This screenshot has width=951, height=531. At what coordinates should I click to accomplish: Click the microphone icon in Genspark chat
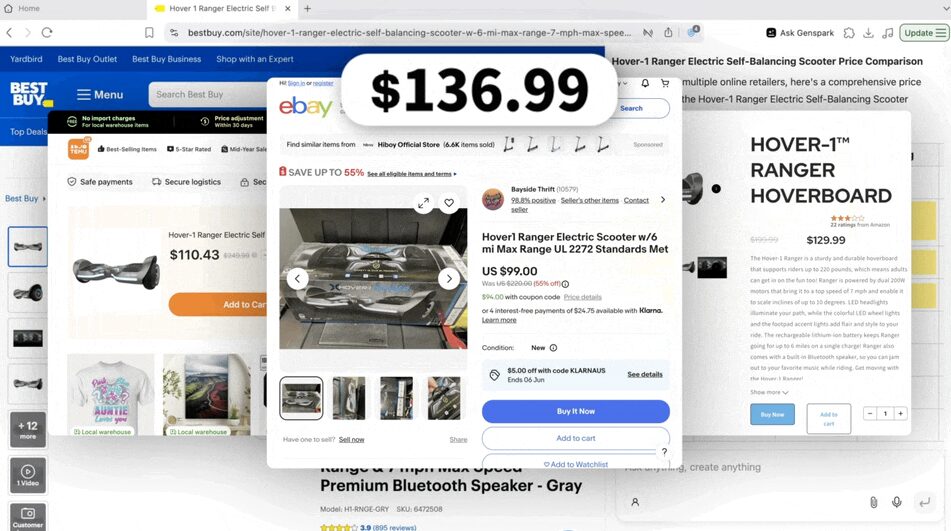(896, 502)
